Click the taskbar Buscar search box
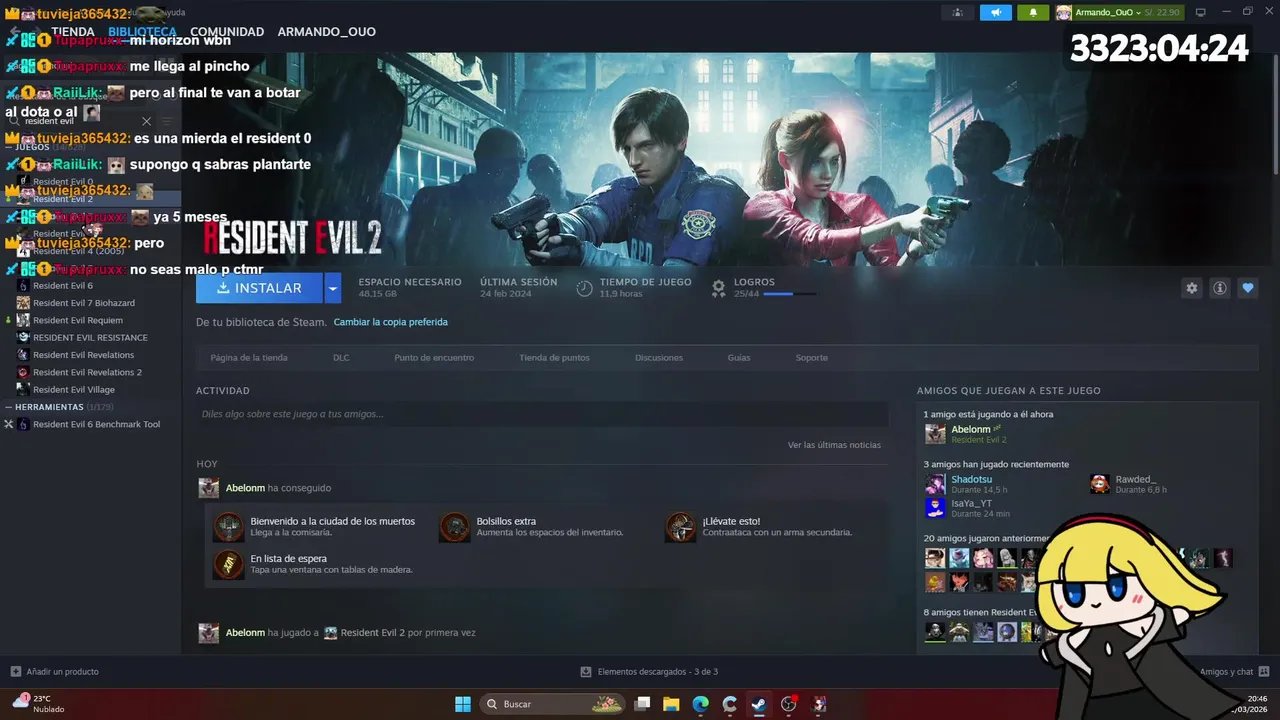Viewport: 1280px width, 720px height. 553,704
